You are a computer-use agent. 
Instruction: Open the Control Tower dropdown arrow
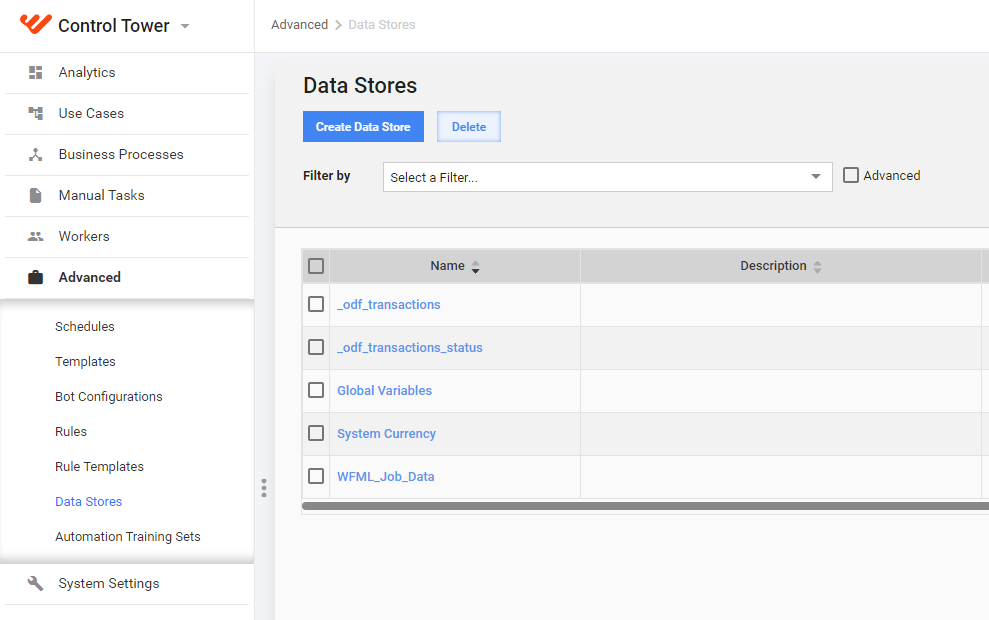pyautogui.click(x=185, y=26)
